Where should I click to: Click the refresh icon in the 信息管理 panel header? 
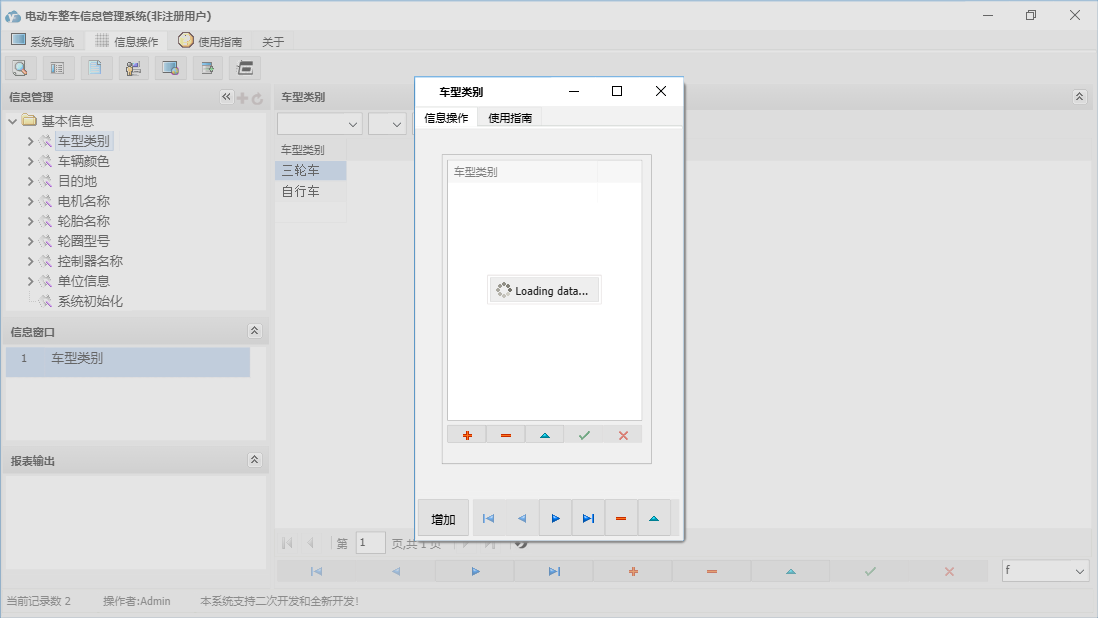tap(257, 98)
